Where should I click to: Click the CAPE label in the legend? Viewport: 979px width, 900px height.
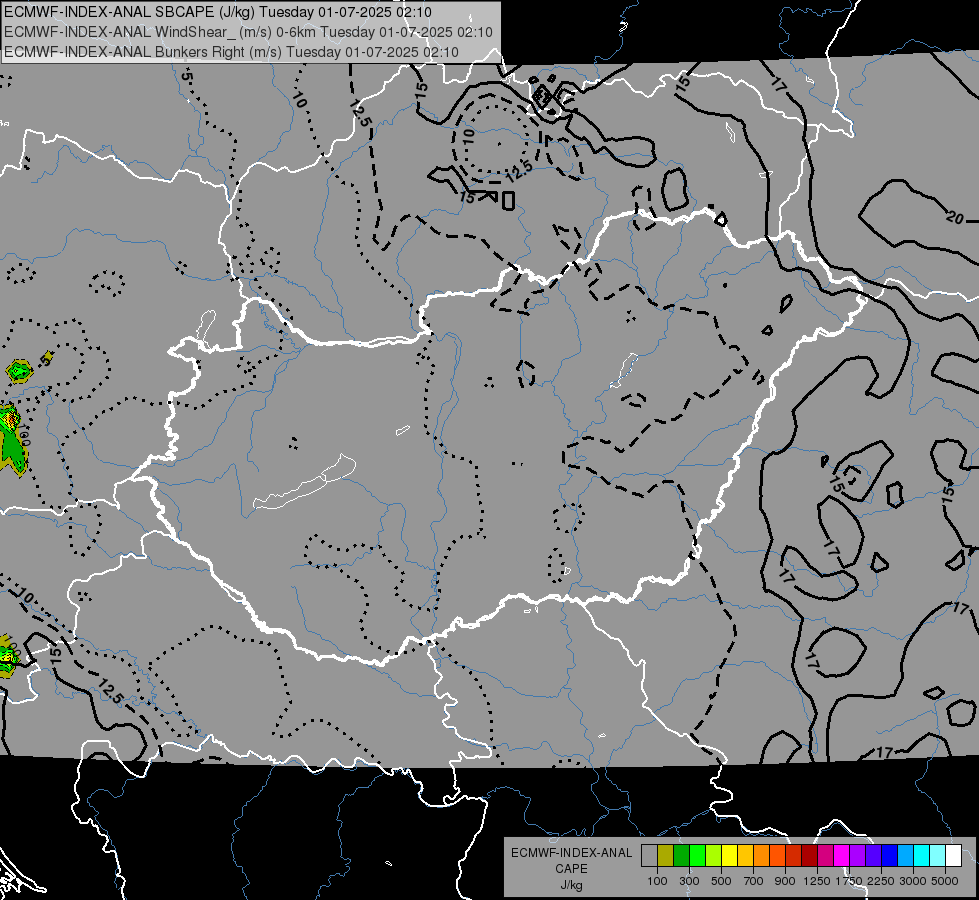click(x=571, y=869)
